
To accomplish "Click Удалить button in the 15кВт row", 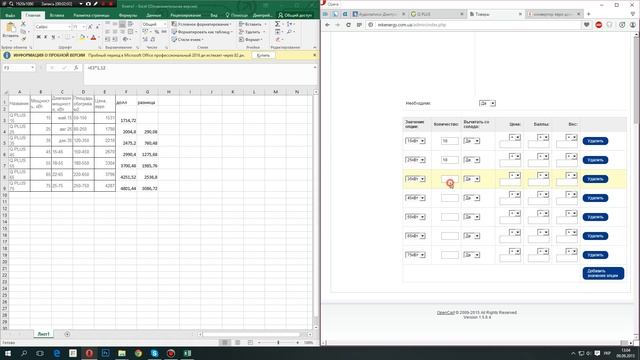I will click(x=595, y=141).
